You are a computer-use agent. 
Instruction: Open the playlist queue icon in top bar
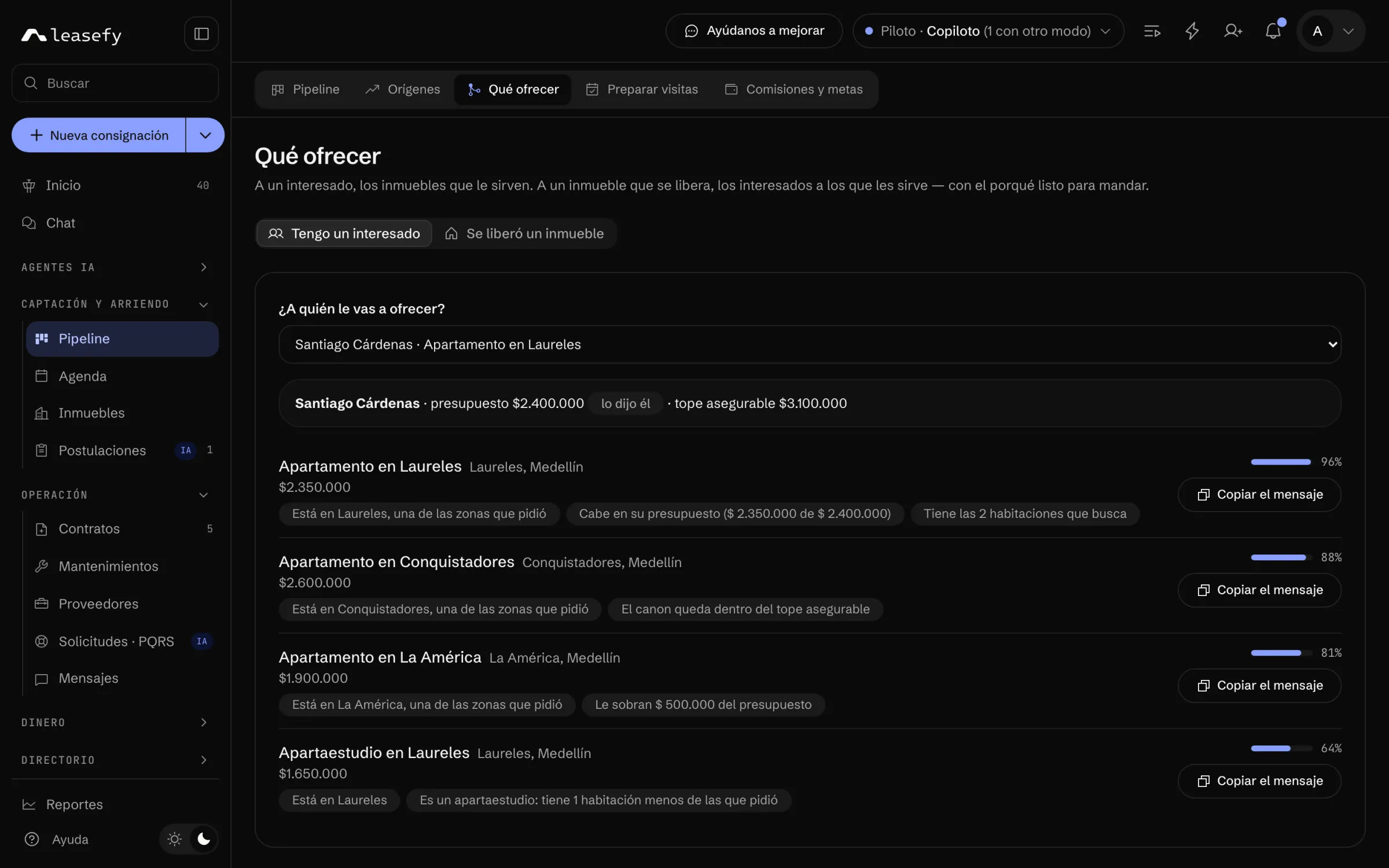point(1152,31)
